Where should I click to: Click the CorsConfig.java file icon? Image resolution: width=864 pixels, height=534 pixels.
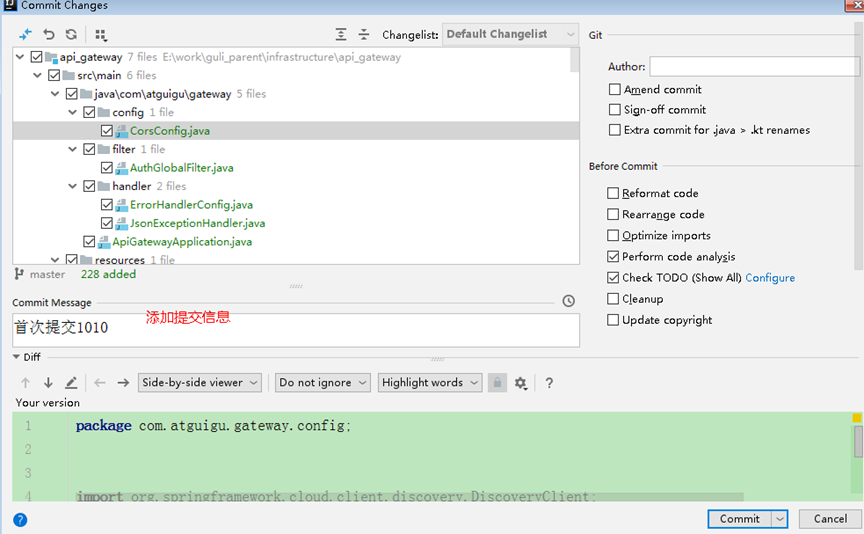pyautogui.click(x=122, y=131)
